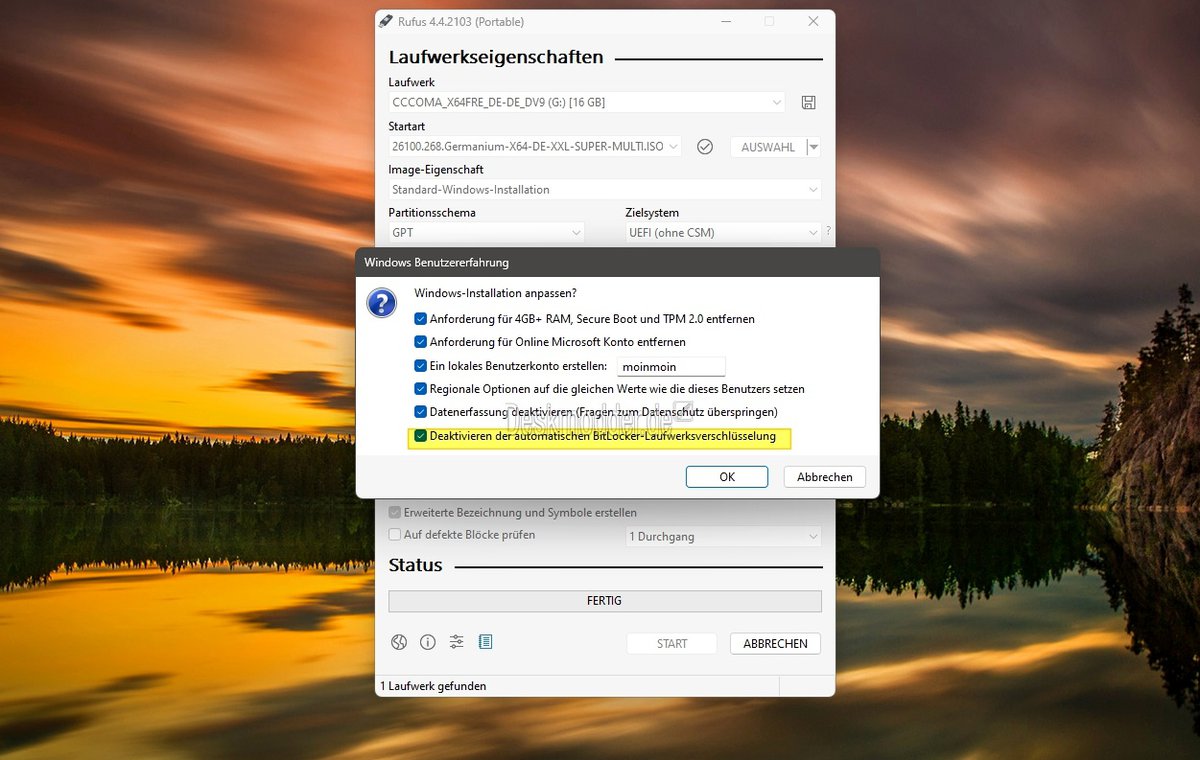
Task: Toggle 'Datenerfassung deaktivieren' checkbox
Action: click(421, 412)
